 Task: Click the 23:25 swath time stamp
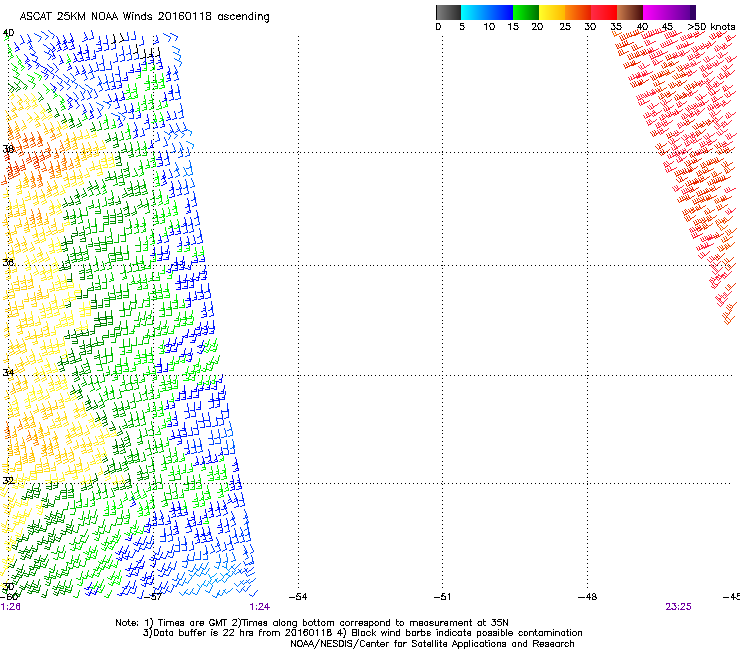tap(678, 607)
